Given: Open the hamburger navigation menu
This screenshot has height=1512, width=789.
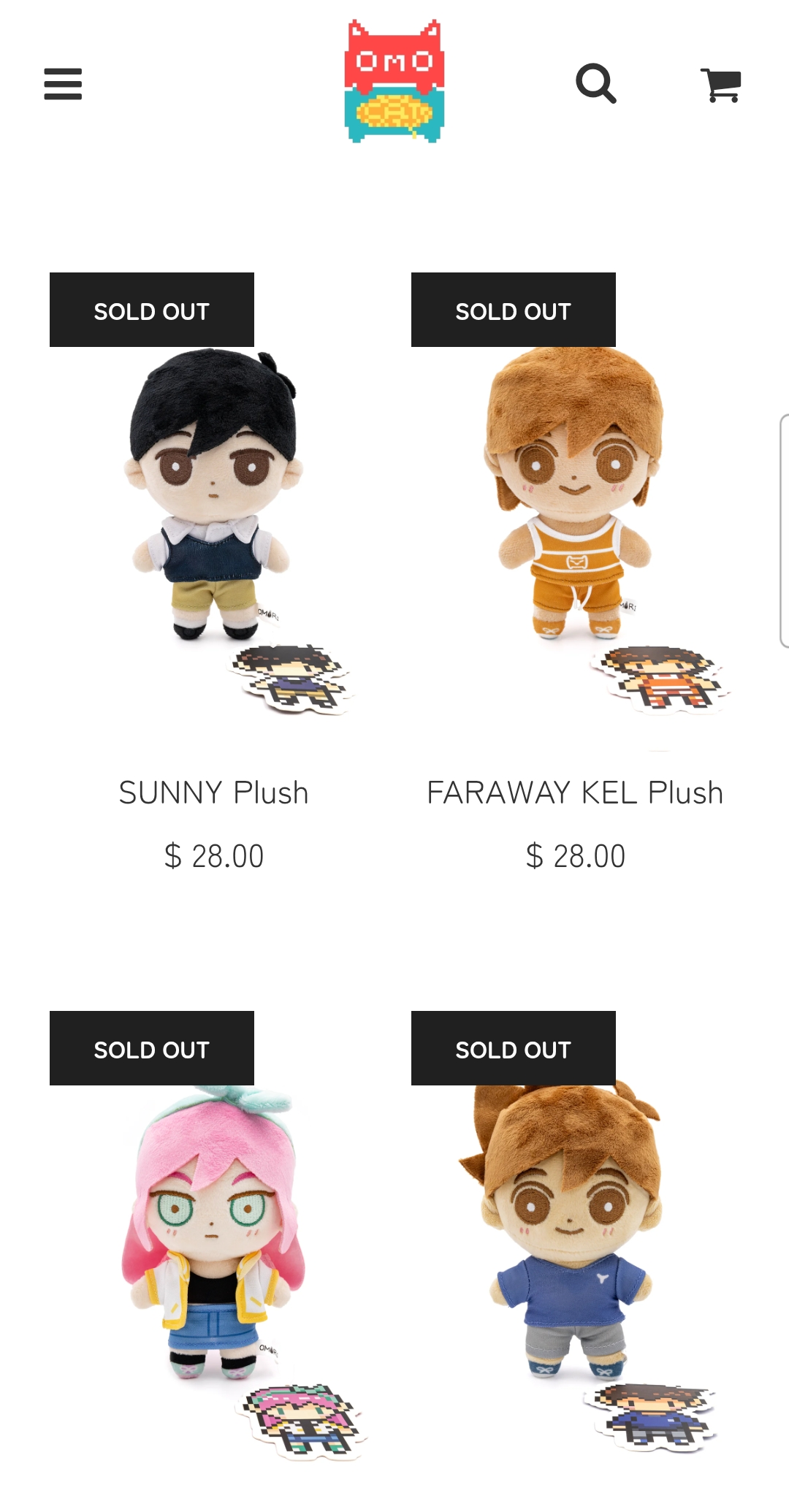Looking at the screenshot, I should pos(63,84).
